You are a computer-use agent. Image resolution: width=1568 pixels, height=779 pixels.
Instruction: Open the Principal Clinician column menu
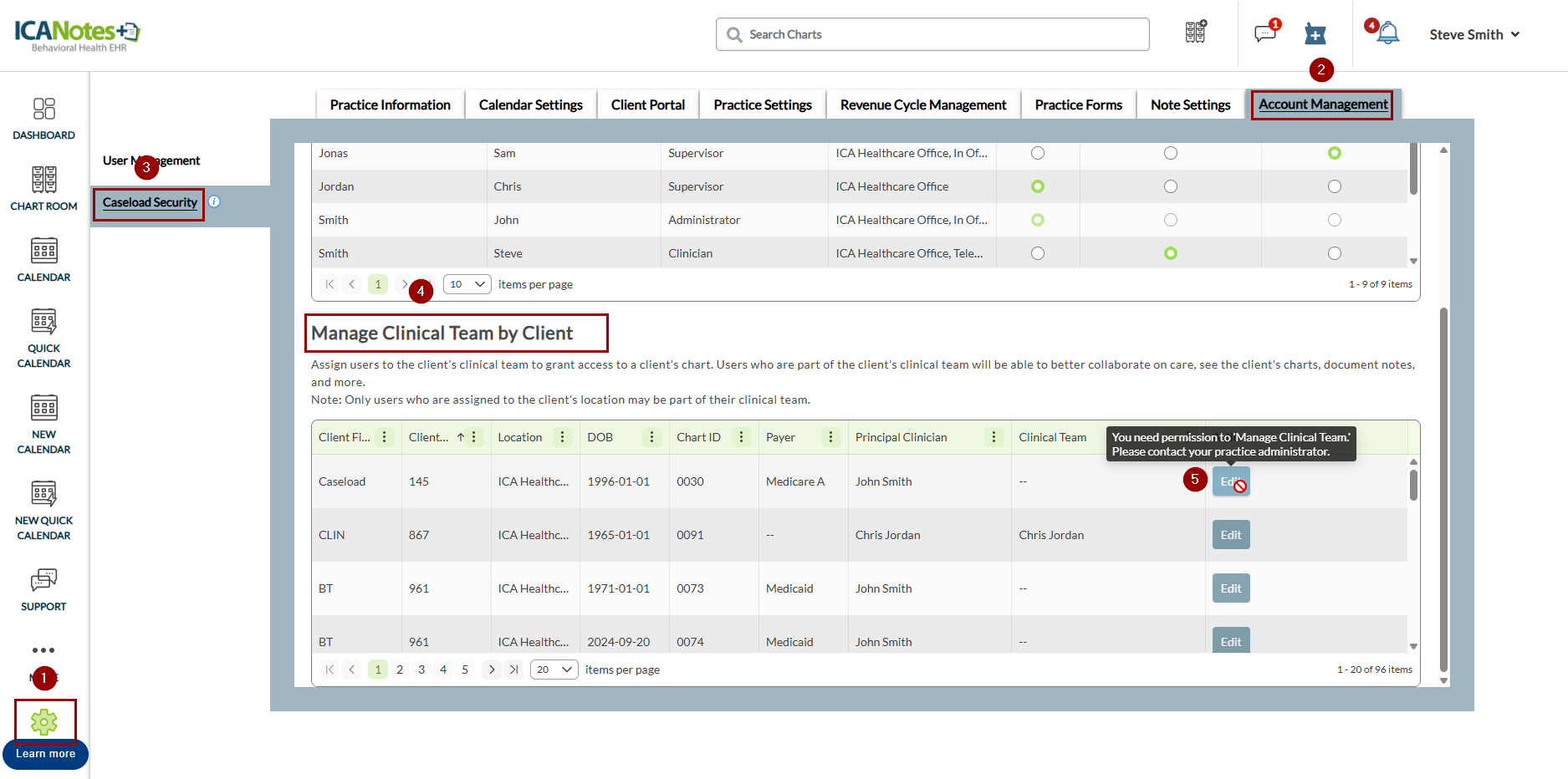point(993,437)
